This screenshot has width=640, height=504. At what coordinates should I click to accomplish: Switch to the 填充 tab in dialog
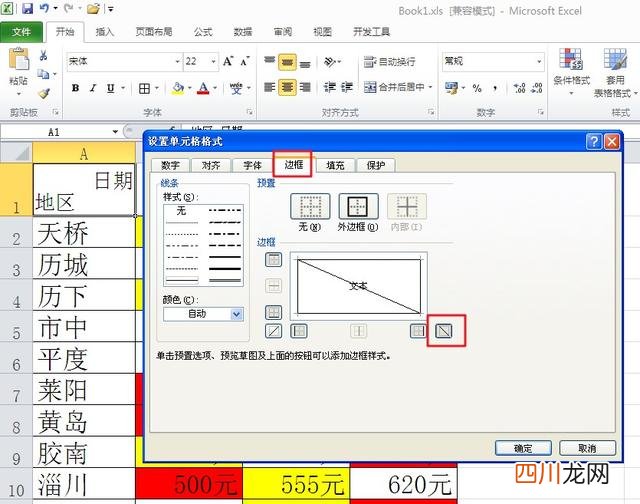335,165
